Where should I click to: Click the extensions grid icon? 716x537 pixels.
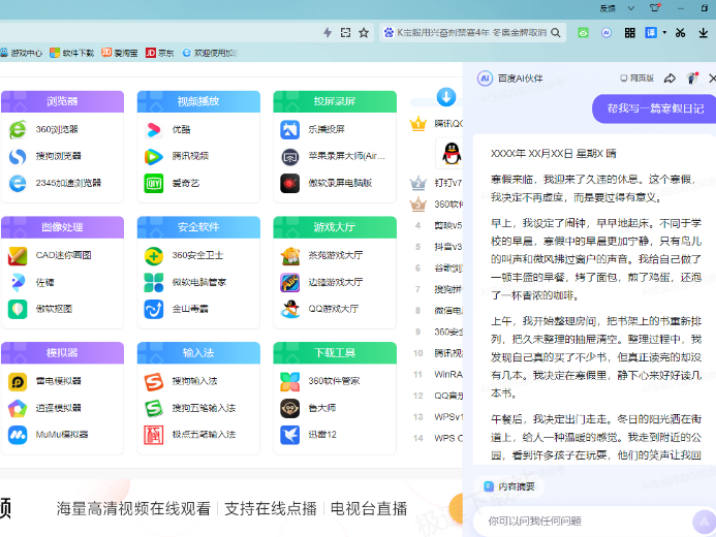[x=630, y=32]
